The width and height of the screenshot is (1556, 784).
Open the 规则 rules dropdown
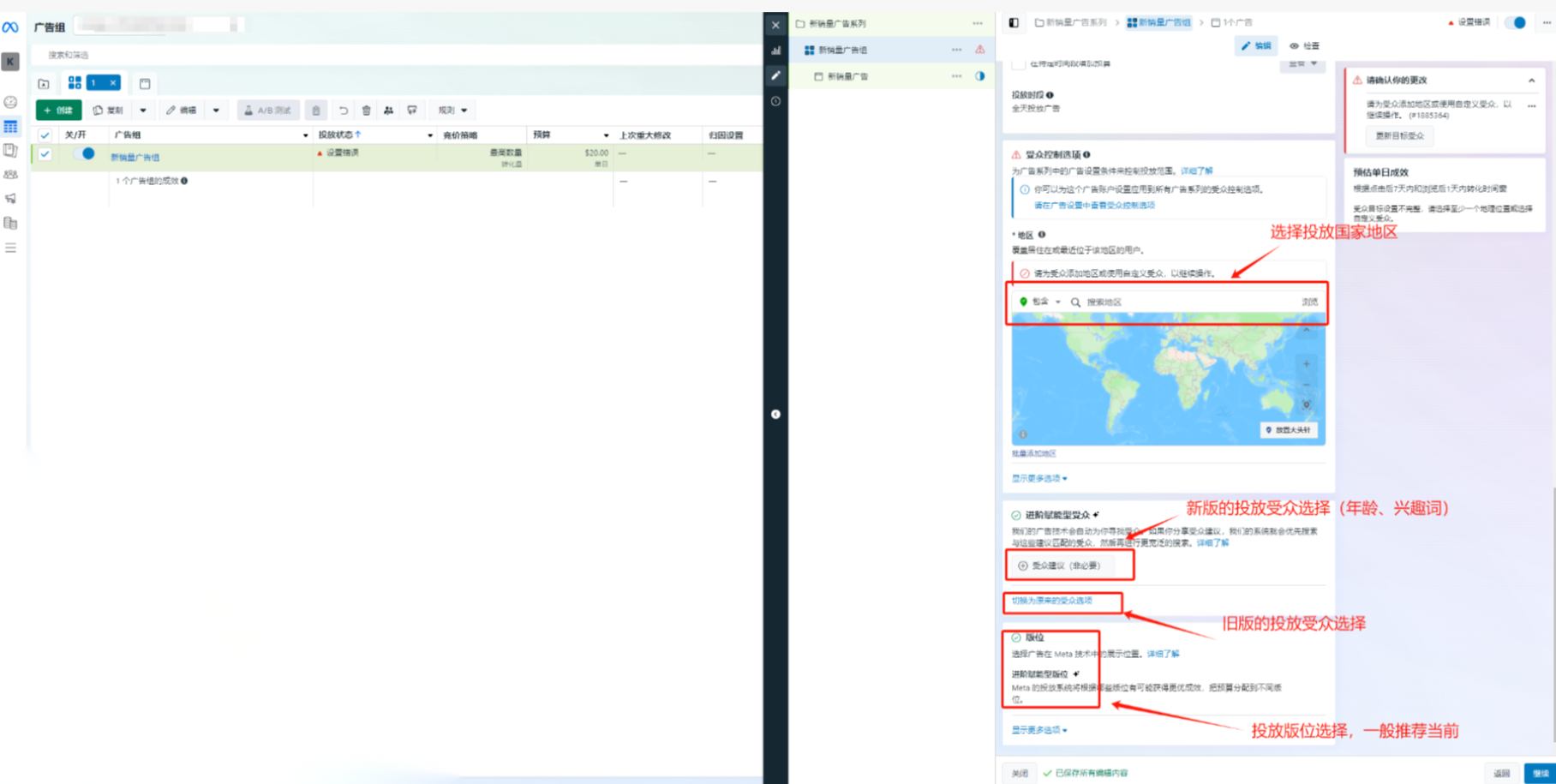tap(452, 110)
